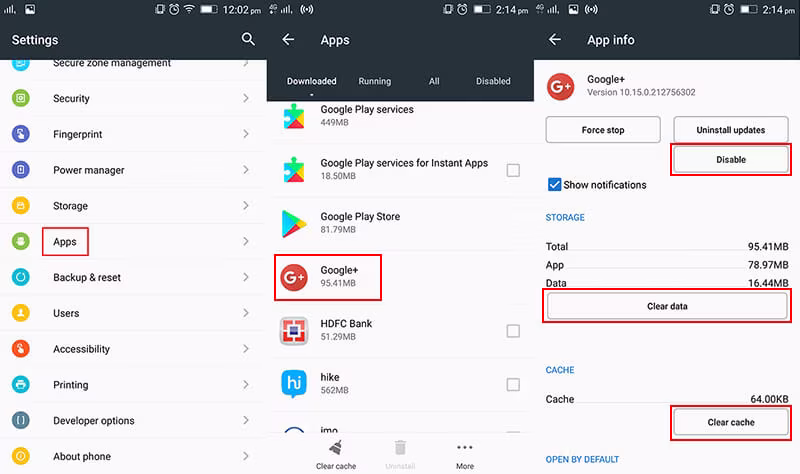
Task: Tap the Uninstall updates button
Action: (731, 130)
